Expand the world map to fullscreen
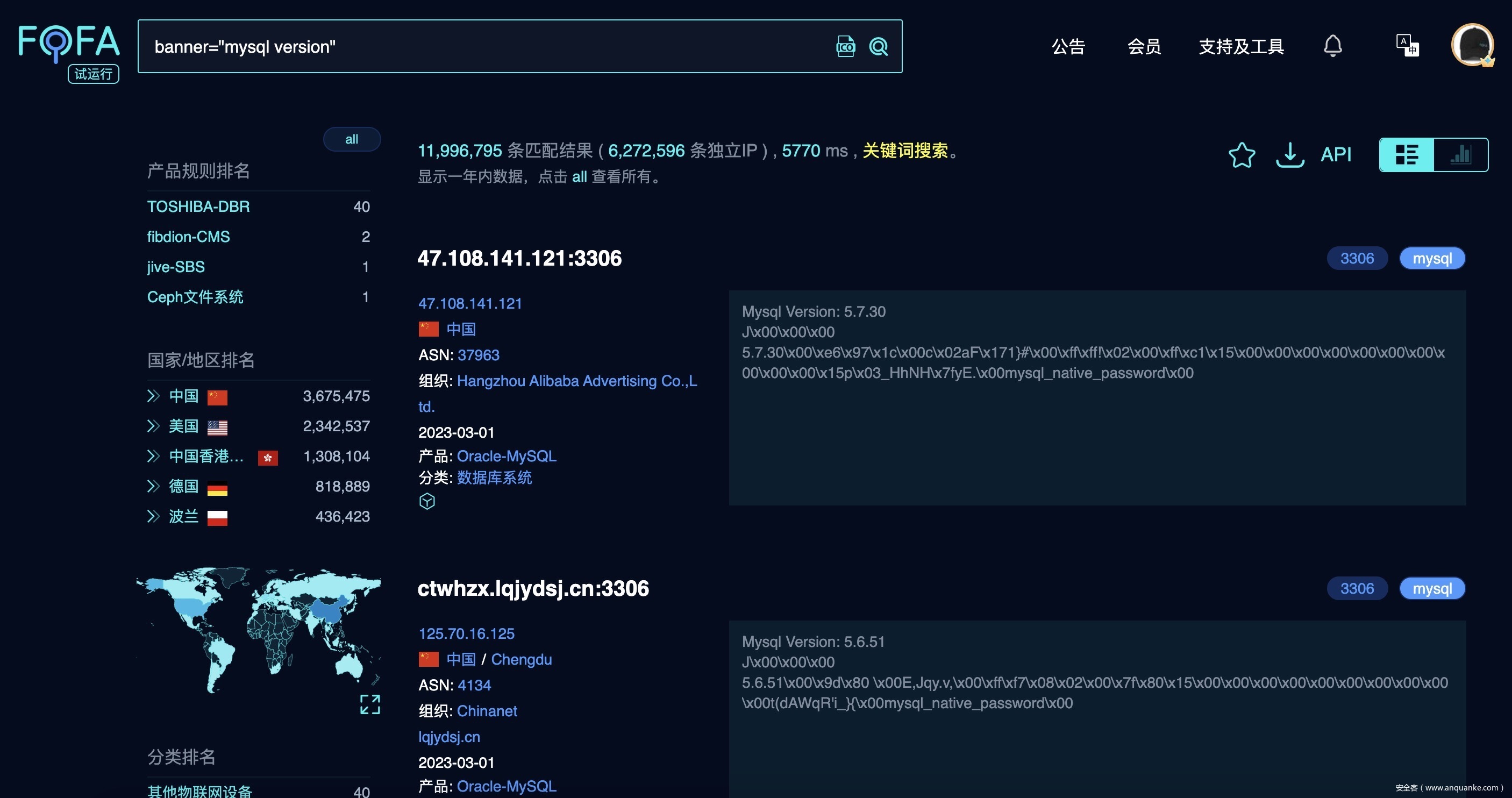Viewport: 1512px width, 798px height. (370, 704)
